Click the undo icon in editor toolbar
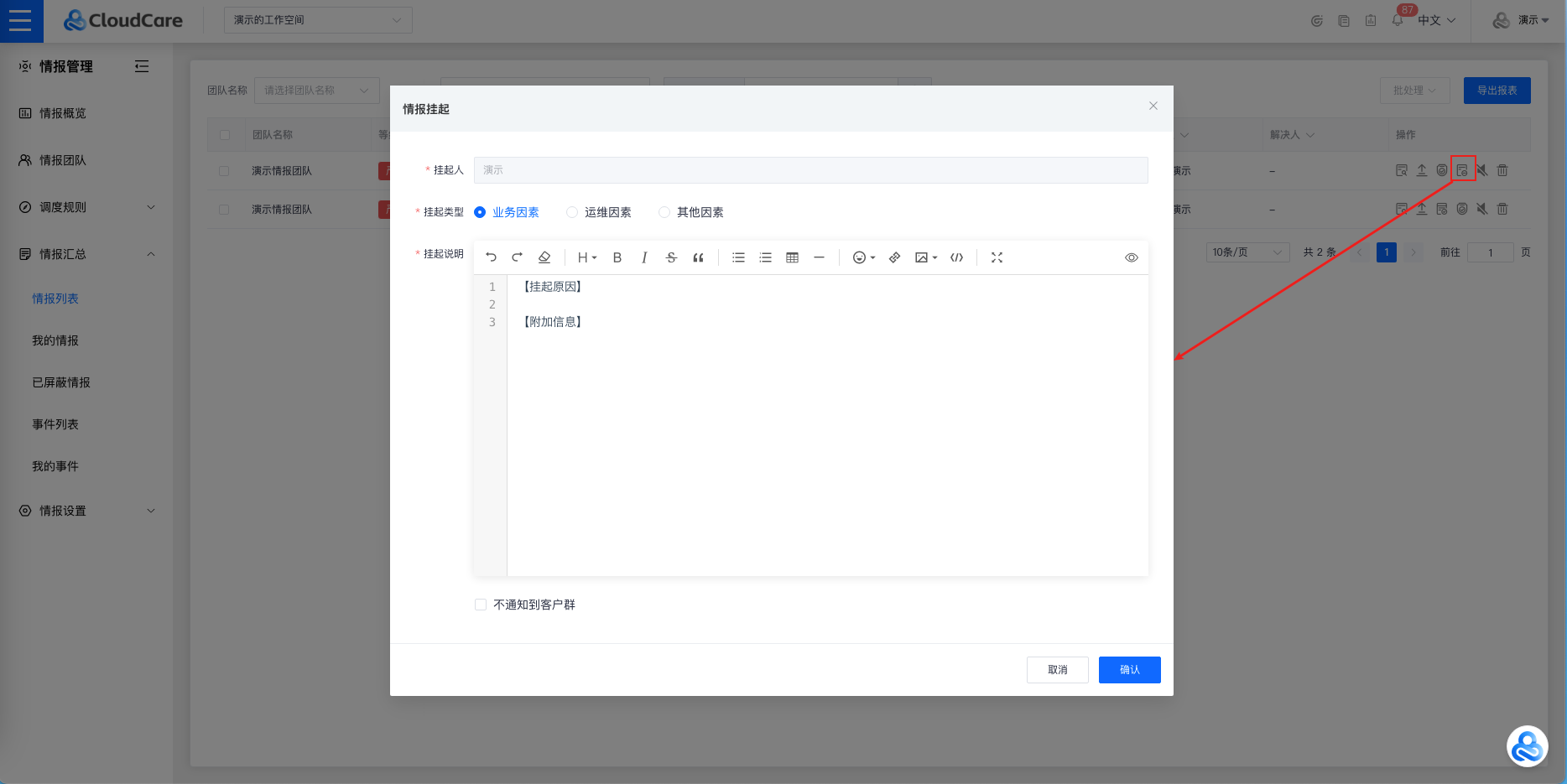Image resolution: width=1567 pixels, height=784 pixels. [x=491, y=257]
